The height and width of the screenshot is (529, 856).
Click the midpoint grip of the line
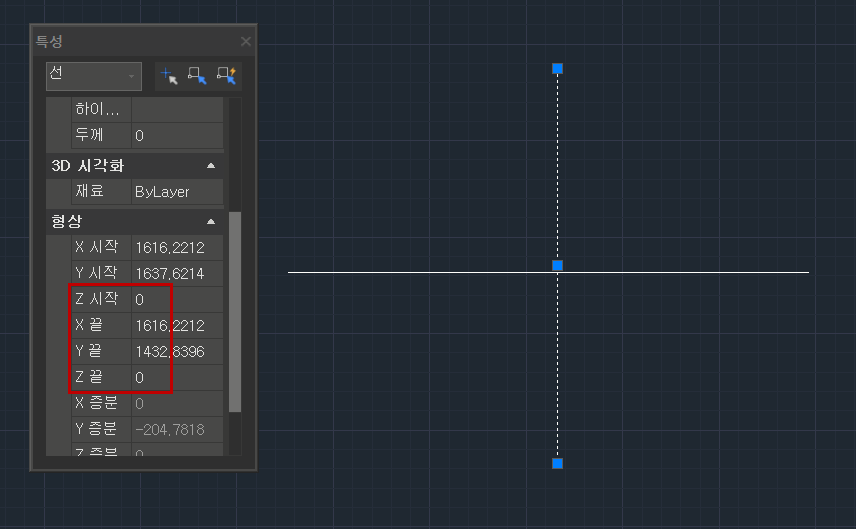coord(557,265)
